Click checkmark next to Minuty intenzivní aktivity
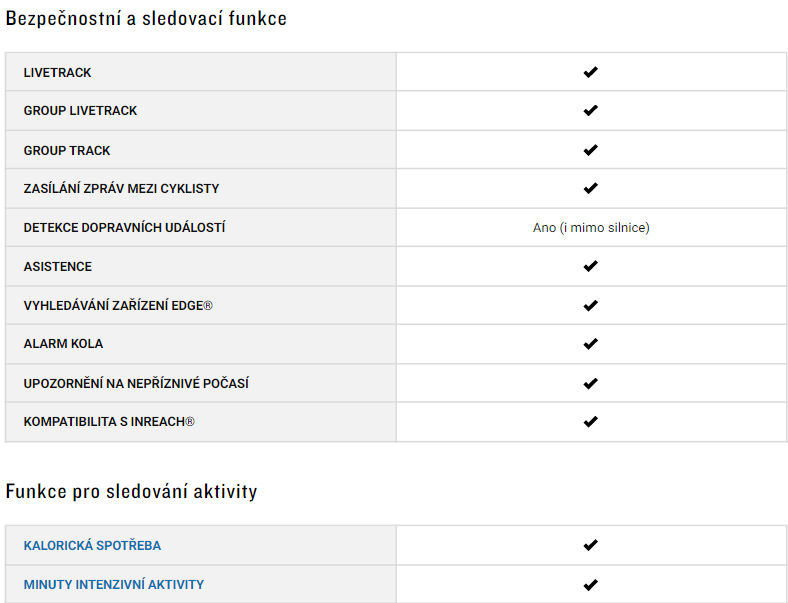This screenshot has height=603, width=788. click(590, 585)
